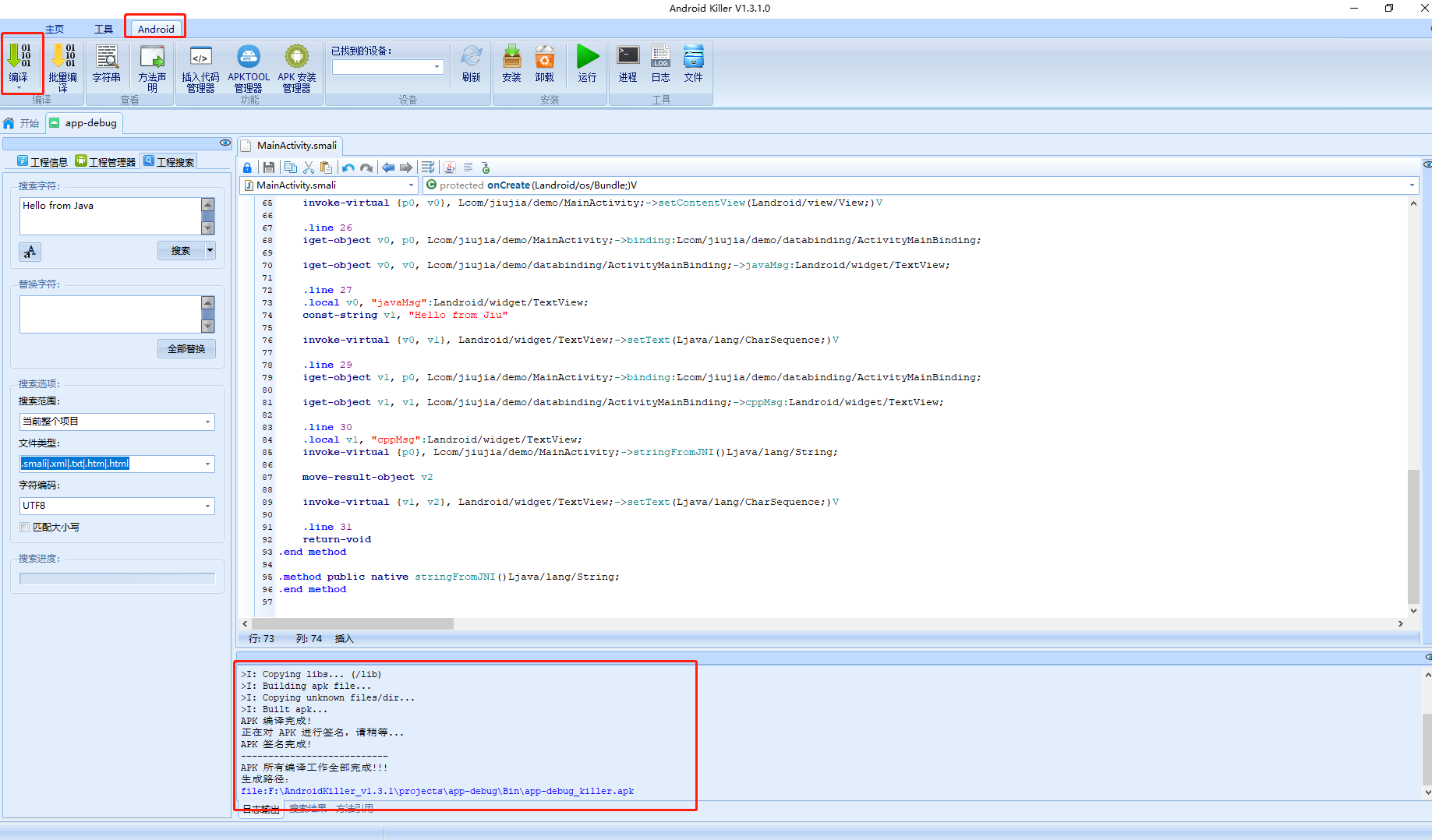
Task: Open the 字符串 string viewer
Action: tap(106, 63)
